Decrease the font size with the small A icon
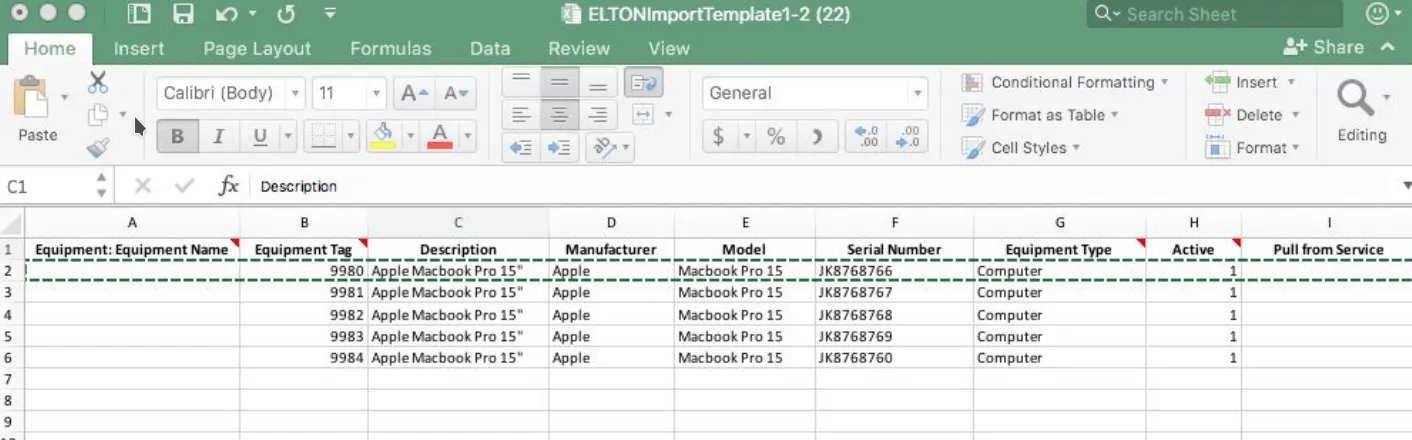 (x=456, y=94)
